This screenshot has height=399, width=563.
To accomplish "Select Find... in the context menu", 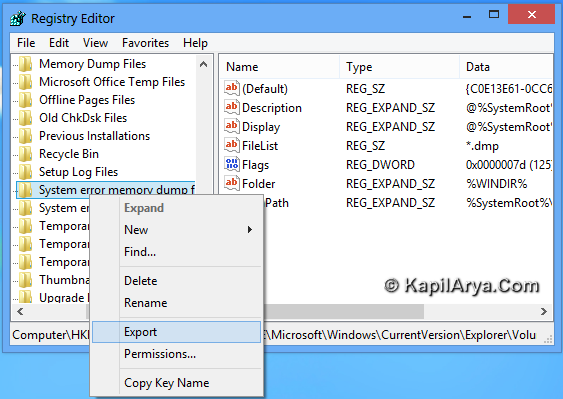I will pos(176,252).
